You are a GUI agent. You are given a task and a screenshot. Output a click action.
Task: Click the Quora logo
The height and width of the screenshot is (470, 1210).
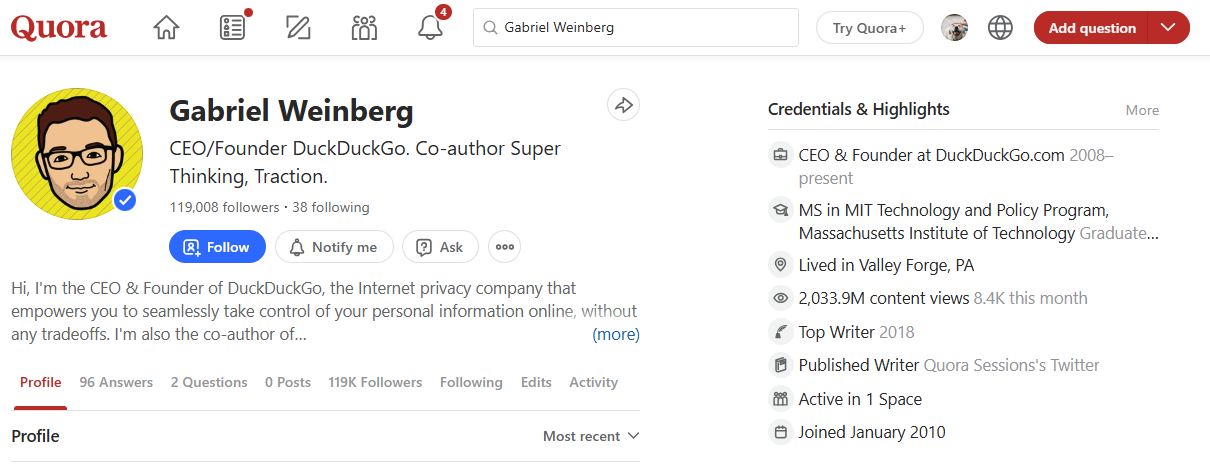pos(59,28)
